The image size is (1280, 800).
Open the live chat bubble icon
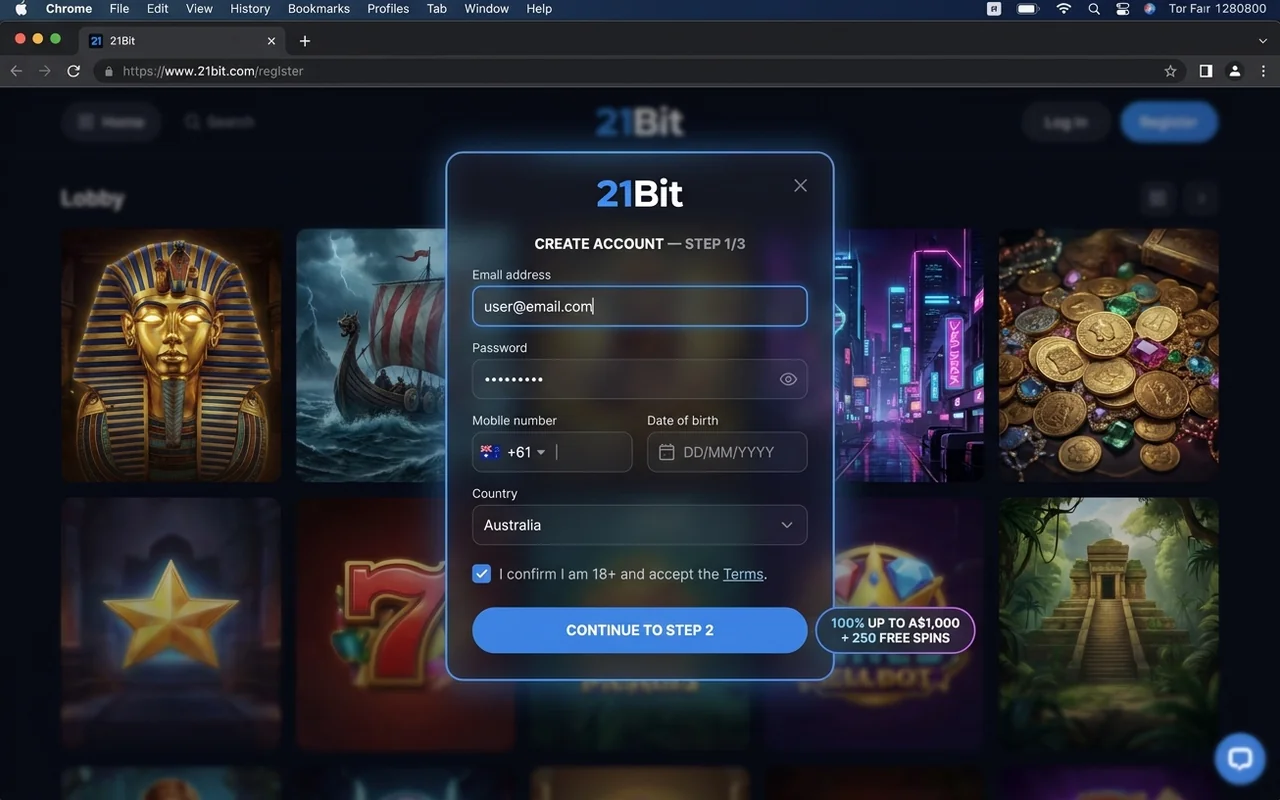(1240, 758)
